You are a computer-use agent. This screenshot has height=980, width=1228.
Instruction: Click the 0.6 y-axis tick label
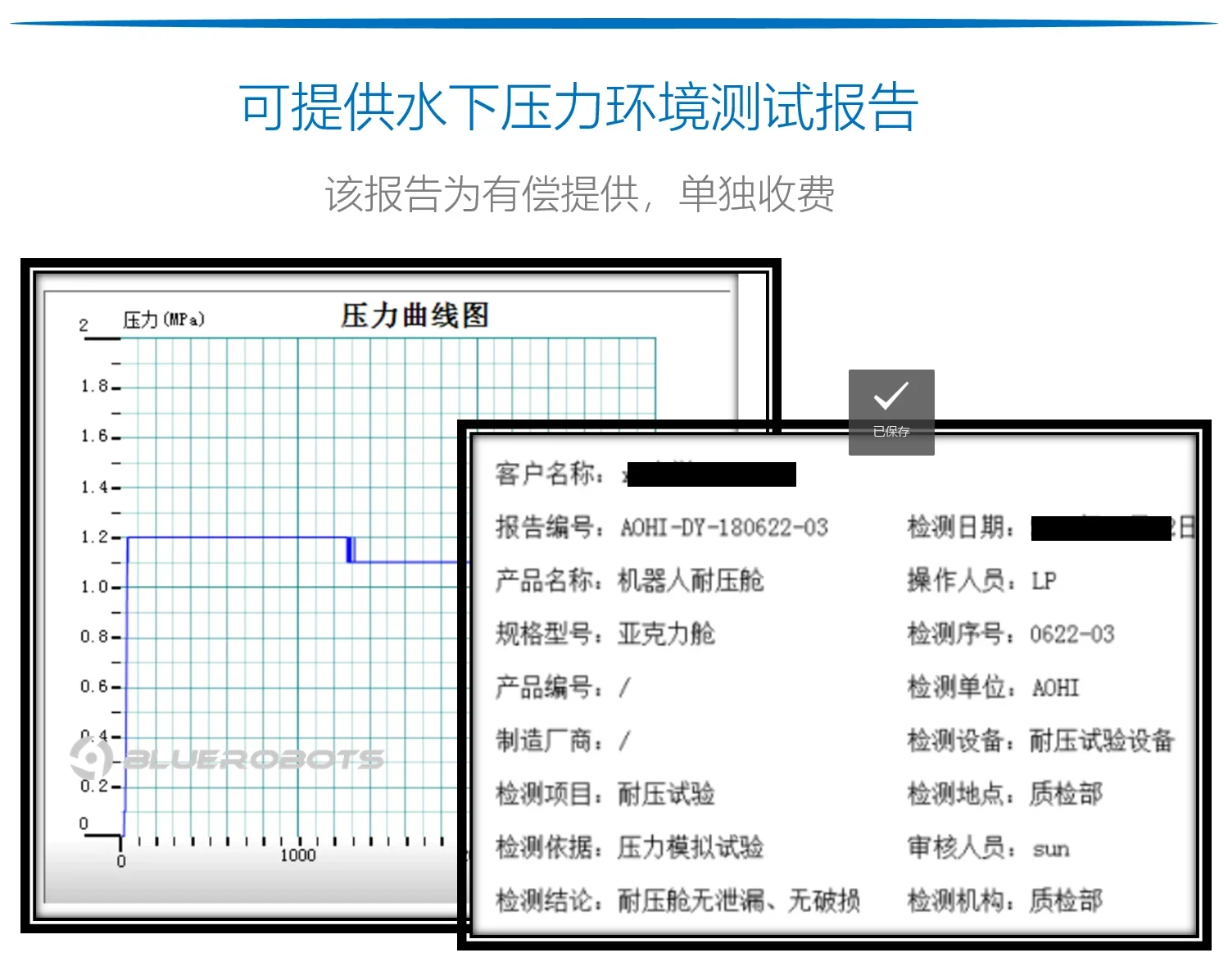94,686
